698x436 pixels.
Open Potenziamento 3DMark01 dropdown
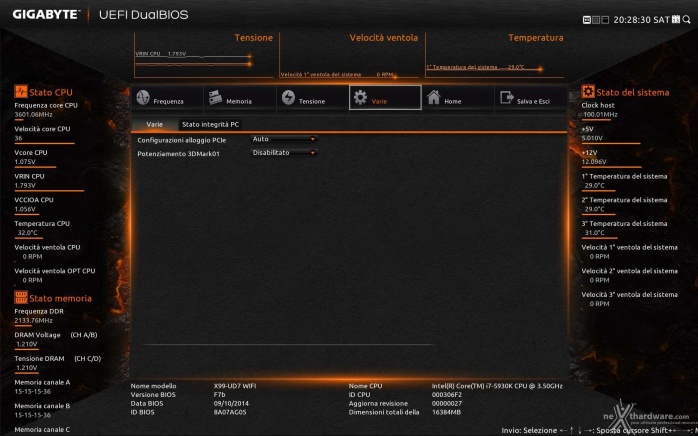point(284,153)
